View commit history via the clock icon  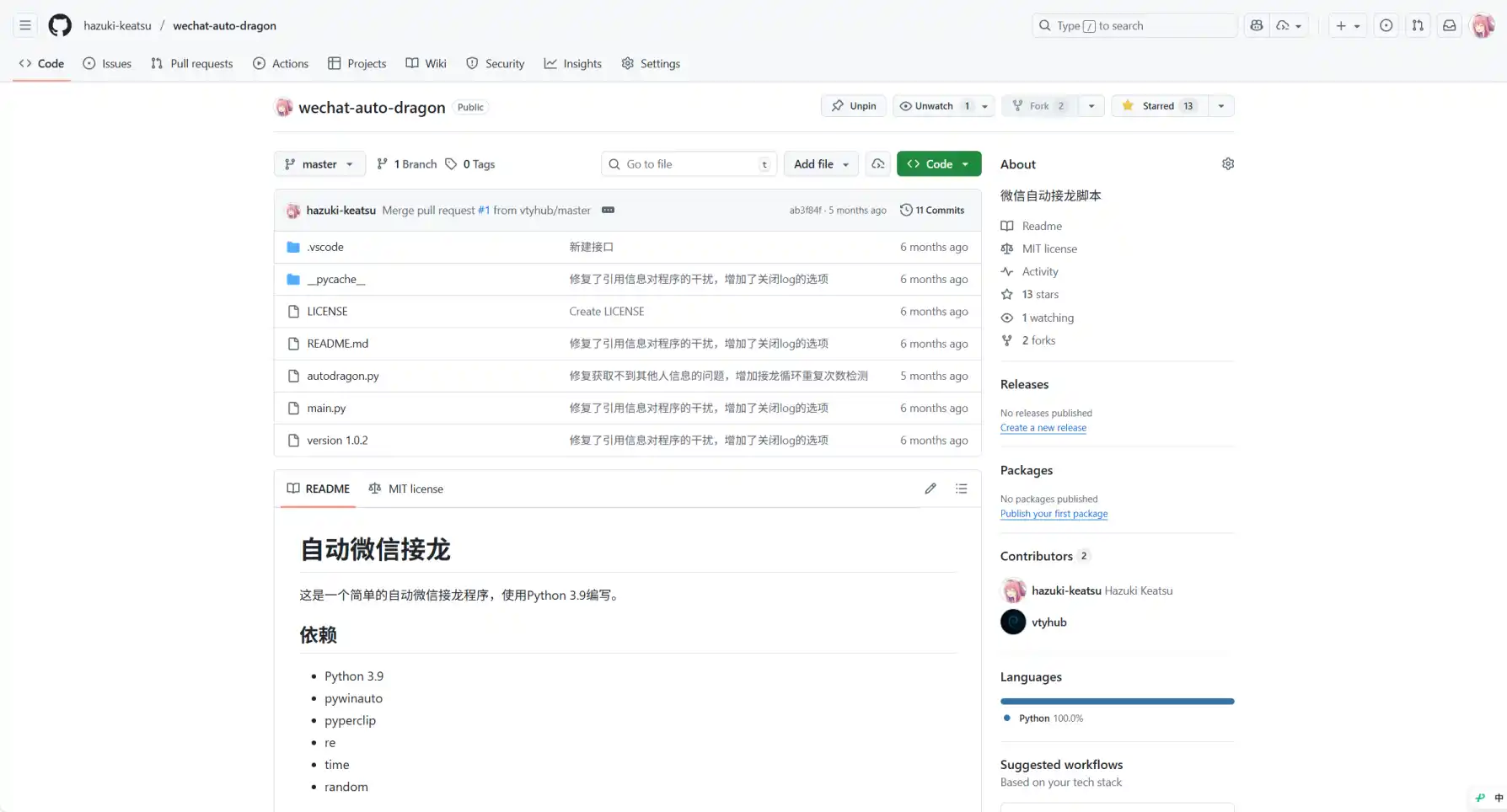pos(932,210)
